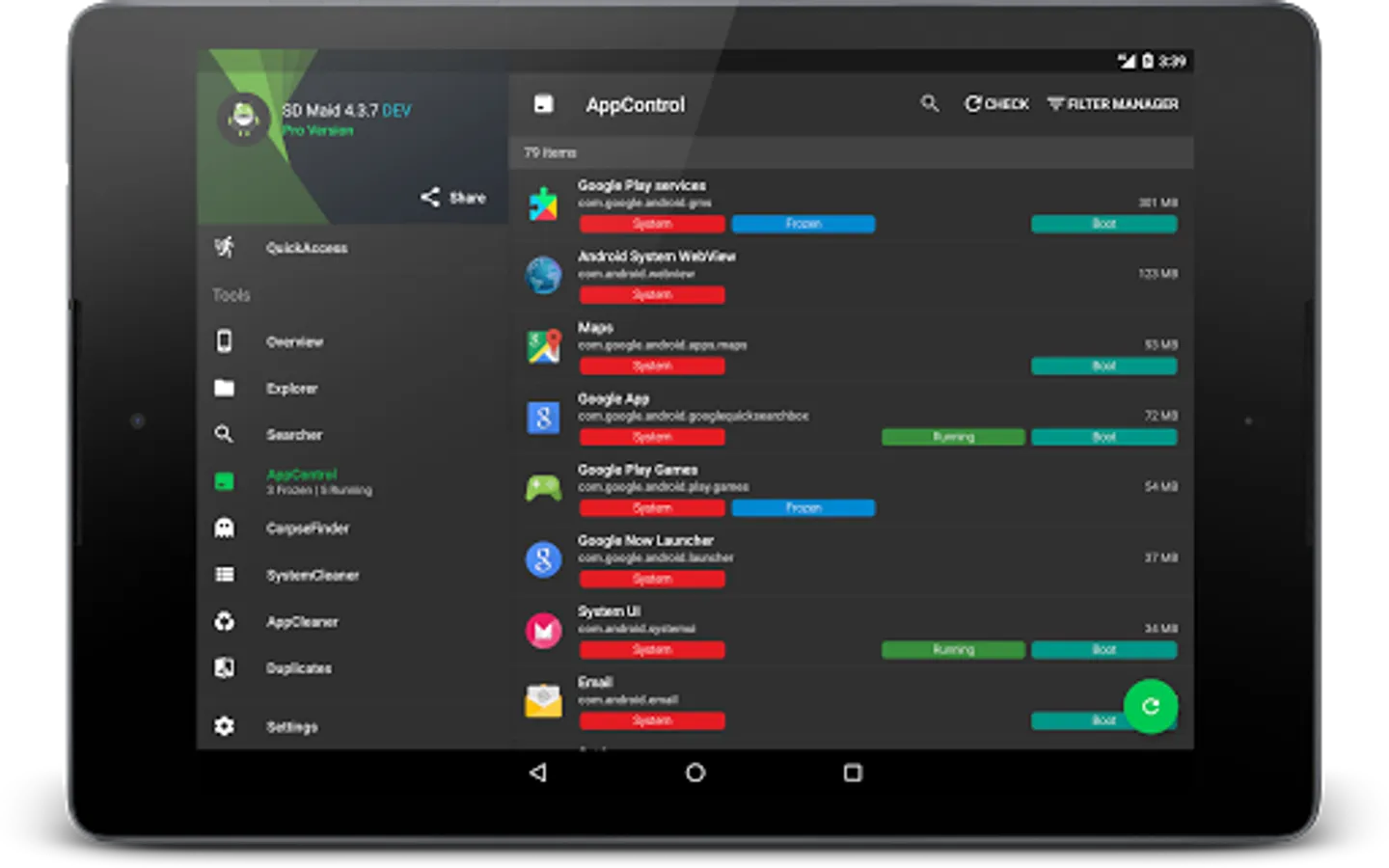Click the CorpseFinder ghost icon
Viewport: 1389px width, 868px height.
(224, 528)
